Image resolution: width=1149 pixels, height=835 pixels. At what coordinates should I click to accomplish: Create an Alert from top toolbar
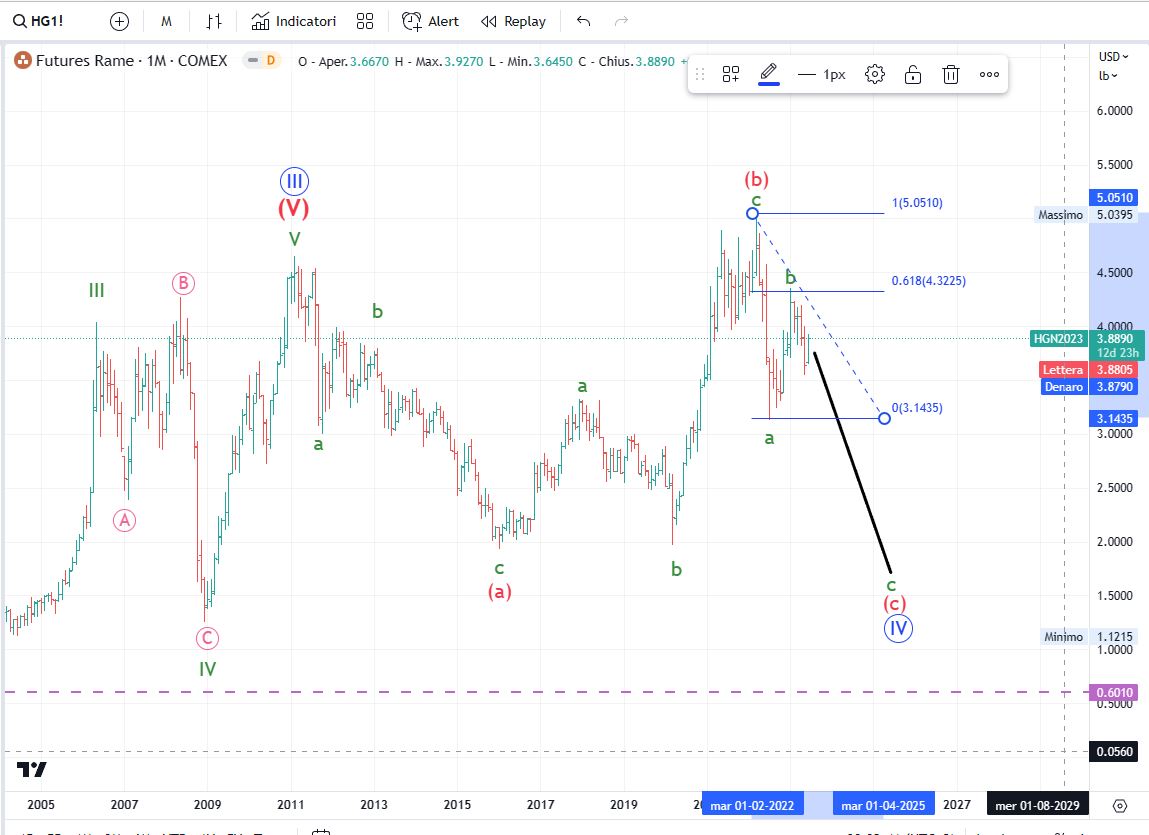click(x=430, y=21)
